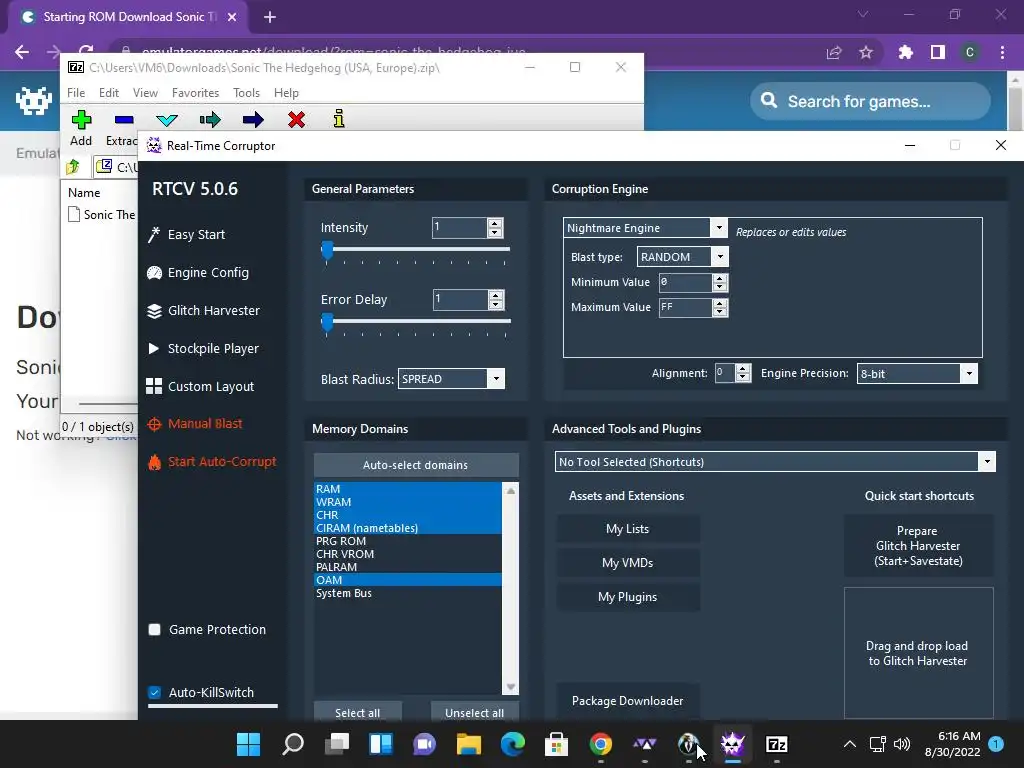
Task: Click the 7-Zip Extract blue minus icon
Action: coord(124,120)
